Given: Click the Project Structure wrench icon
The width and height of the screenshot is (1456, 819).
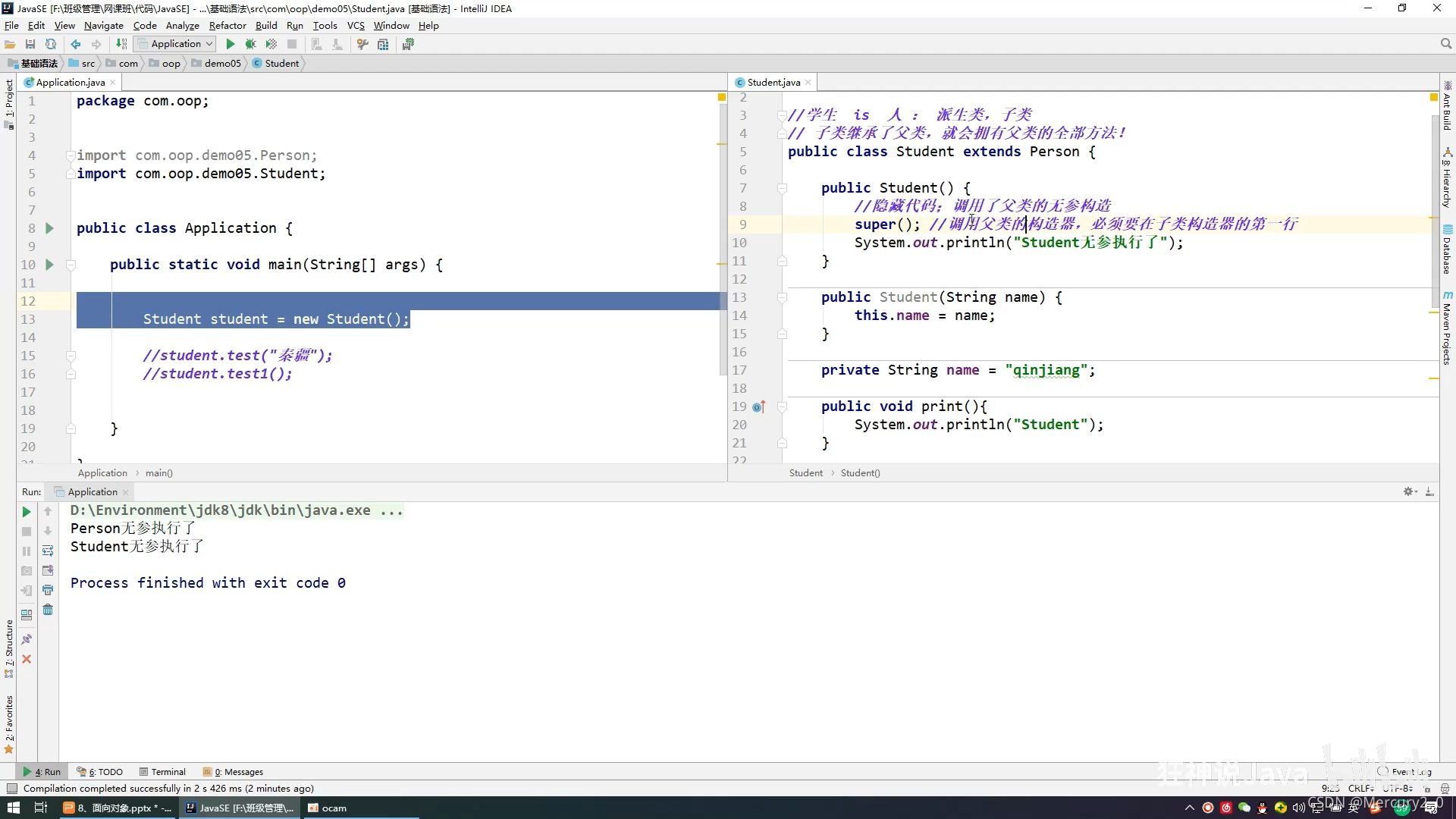Looking at the screenshot, I should coord(362,44).
